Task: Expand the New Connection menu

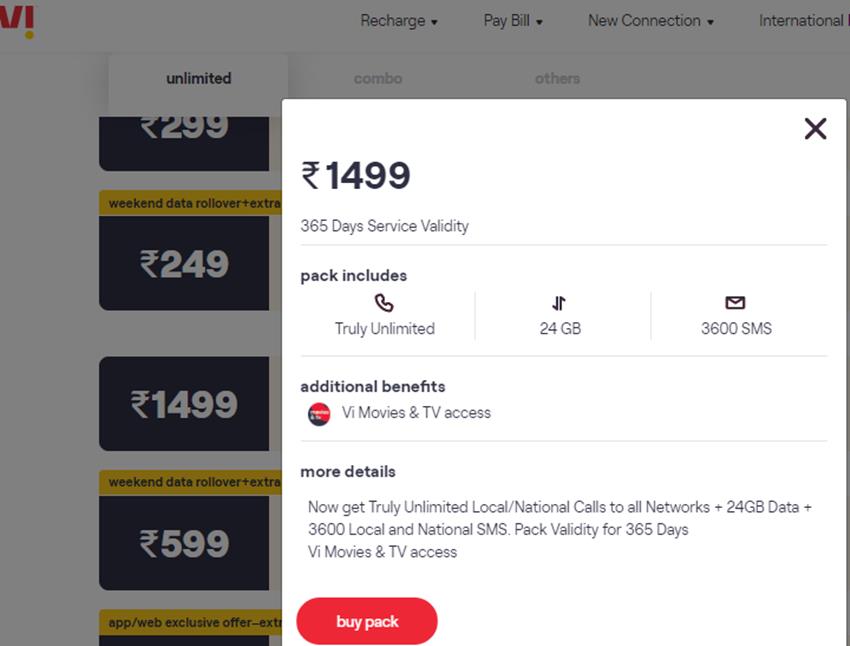Action: [x=650, y=21]
